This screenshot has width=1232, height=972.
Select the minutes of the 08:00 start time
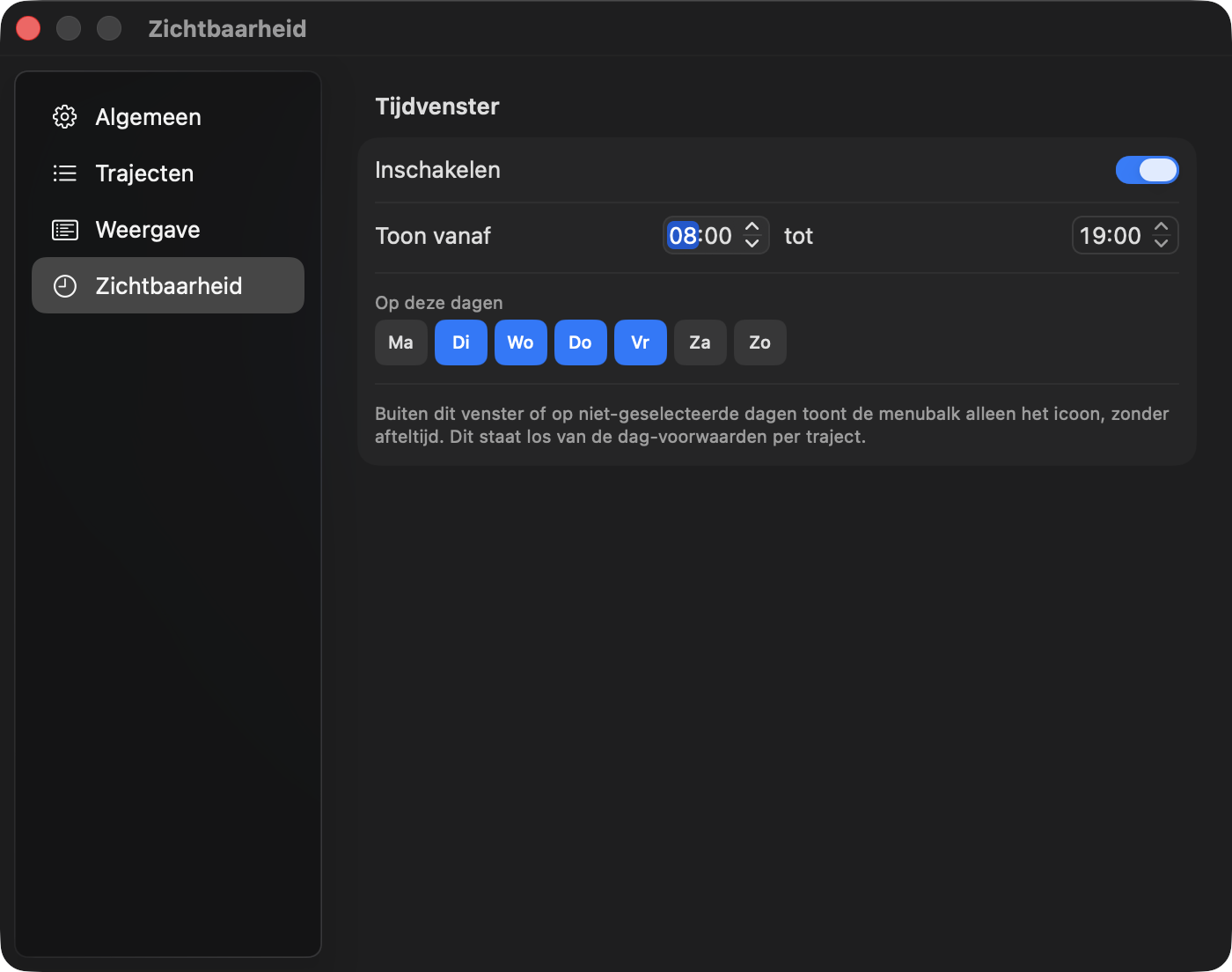tap(718, 236)
